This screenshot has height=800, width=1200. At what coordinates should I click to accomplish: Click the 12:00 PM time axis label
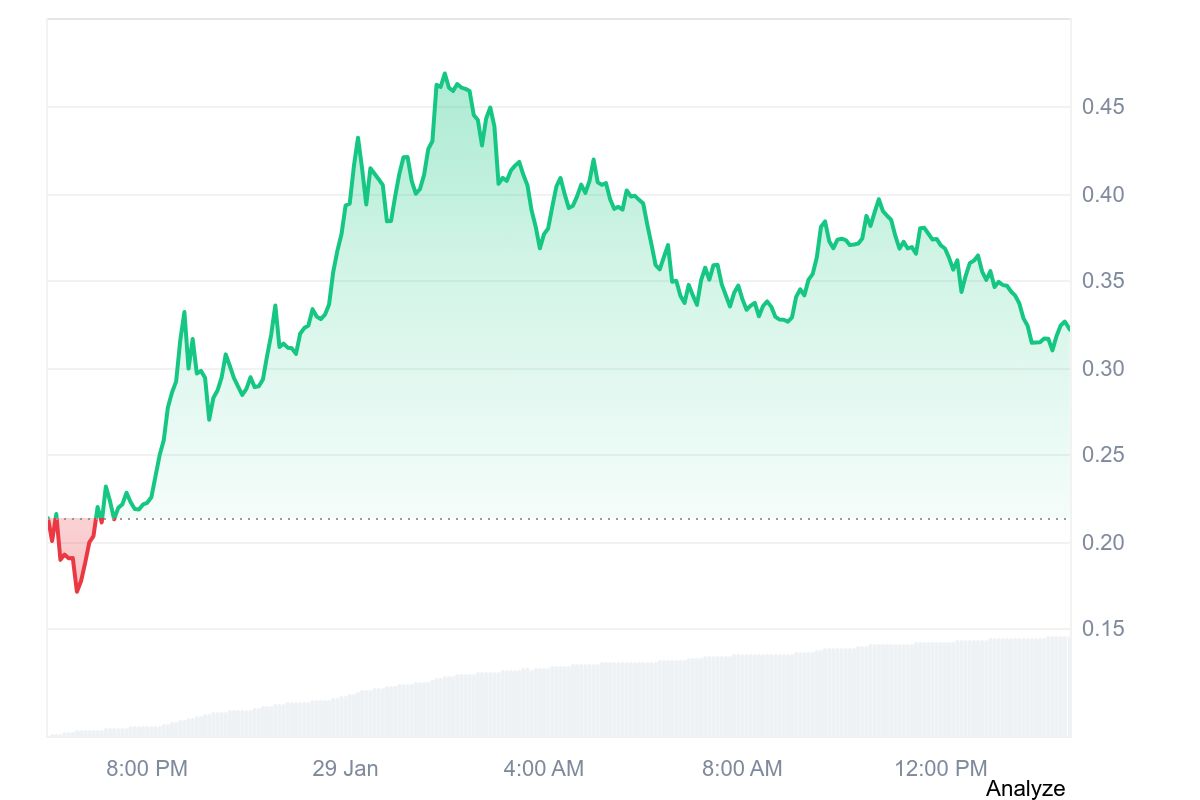pos(940,768)
